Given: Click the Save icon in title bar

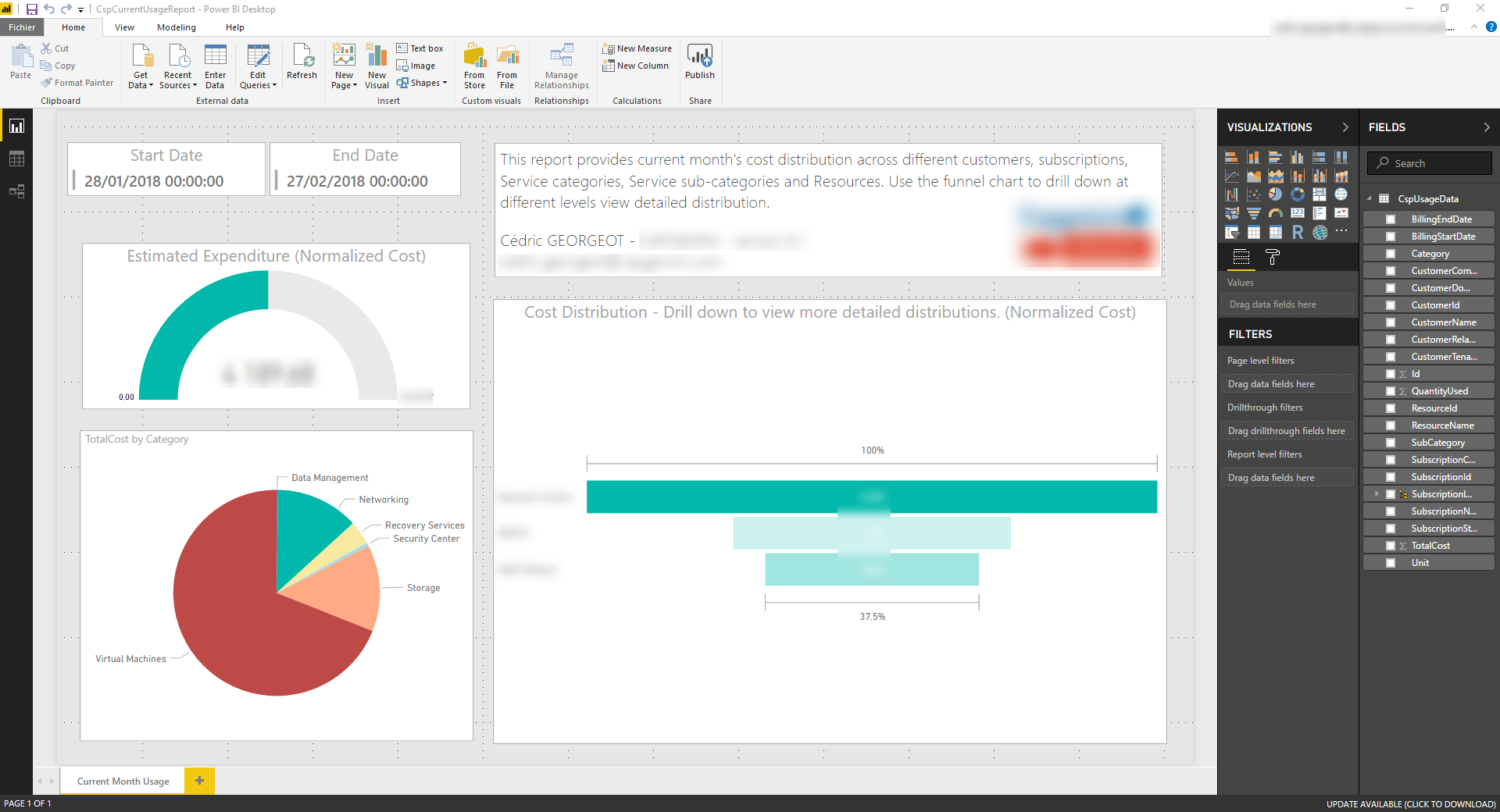Looking at the screenshot, I should (x=32, y=9).
